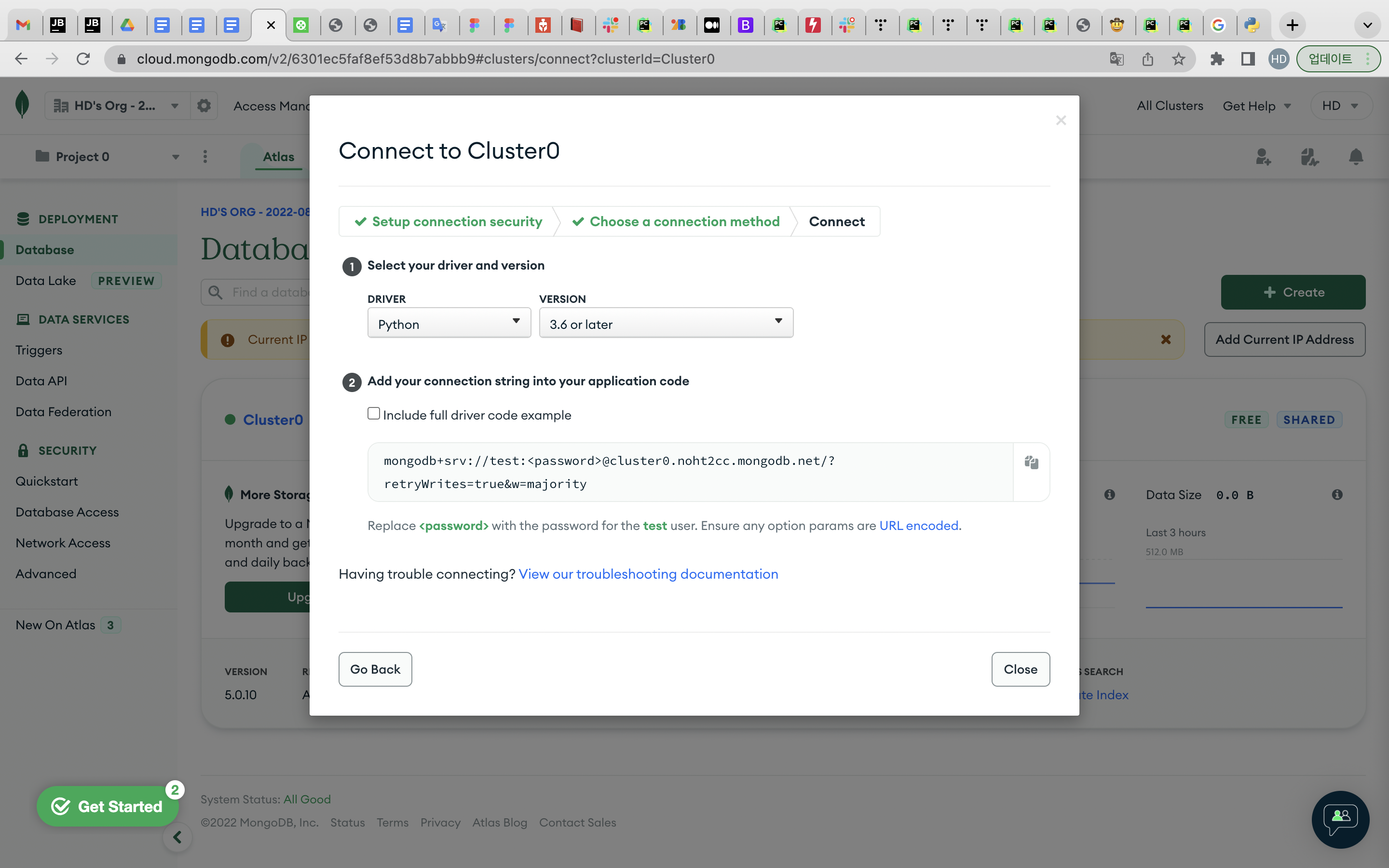The width and height of the screenshot is (1389, 868).
Task: Open Data Federation in the sidebar
Action: (64, 412)
